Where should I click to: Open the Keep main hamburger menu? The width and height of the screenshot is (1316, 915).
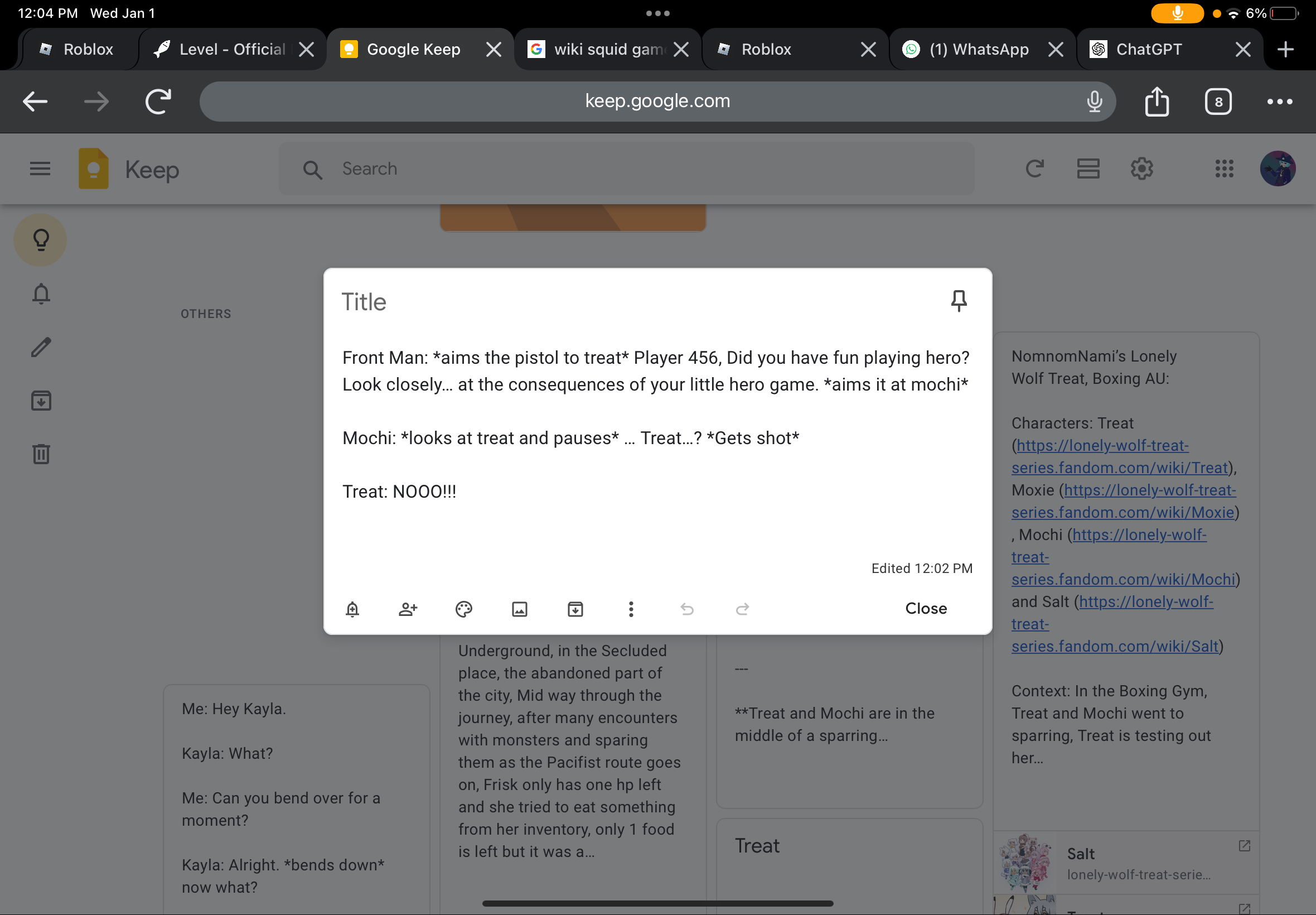point(40,168)
